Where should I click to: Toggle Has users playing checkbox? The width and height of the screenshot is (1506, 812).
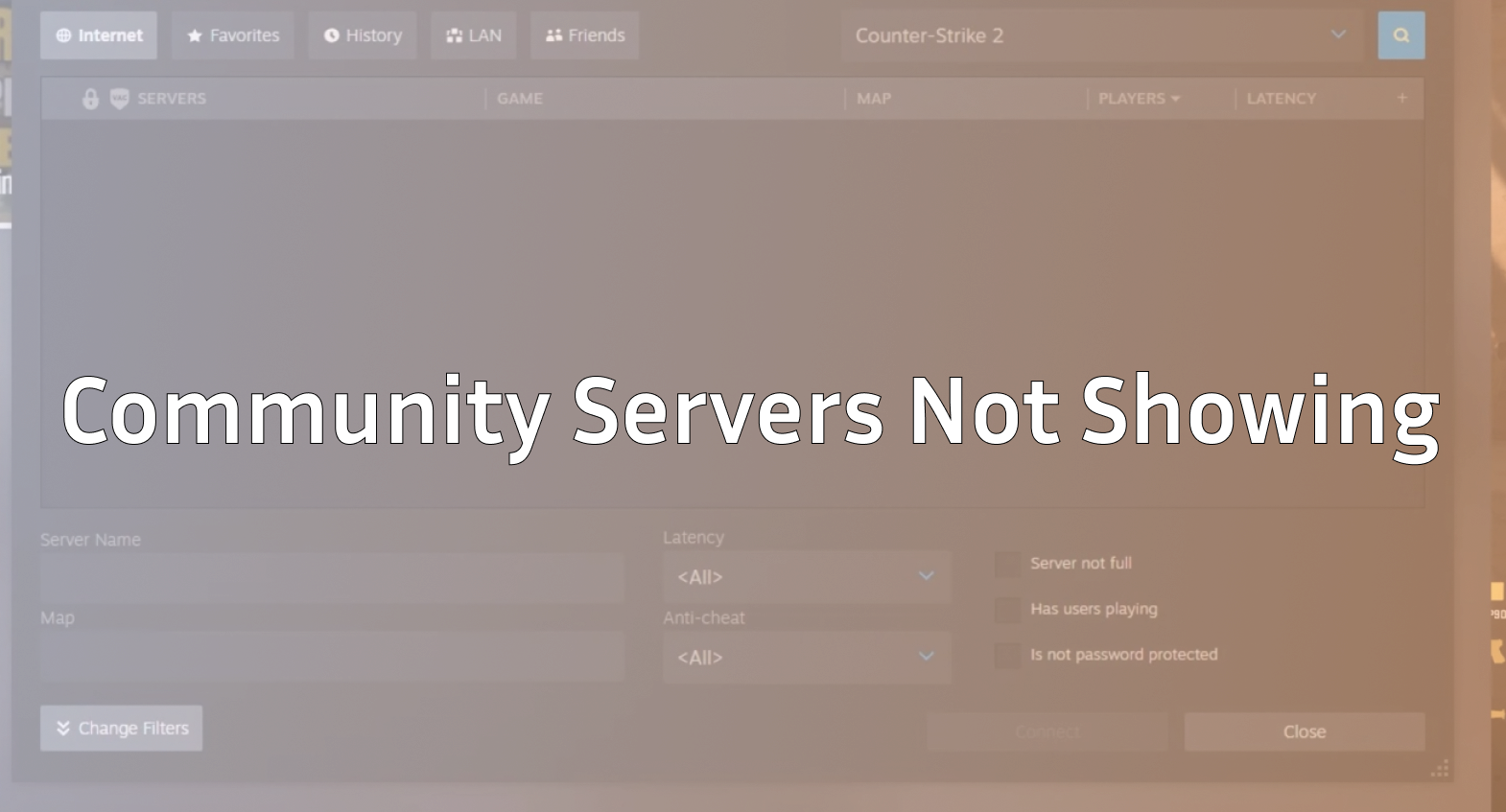(x=1007, y=610)
